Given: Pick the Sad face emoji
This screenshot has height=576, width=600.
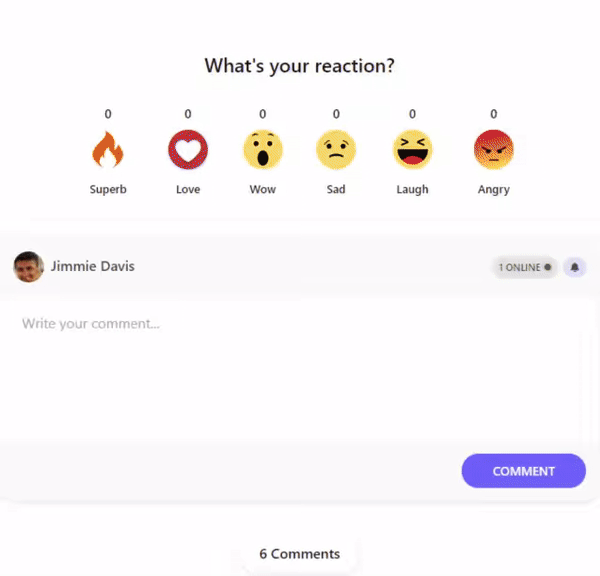Looking at the screenshot, I should [336, 150].
